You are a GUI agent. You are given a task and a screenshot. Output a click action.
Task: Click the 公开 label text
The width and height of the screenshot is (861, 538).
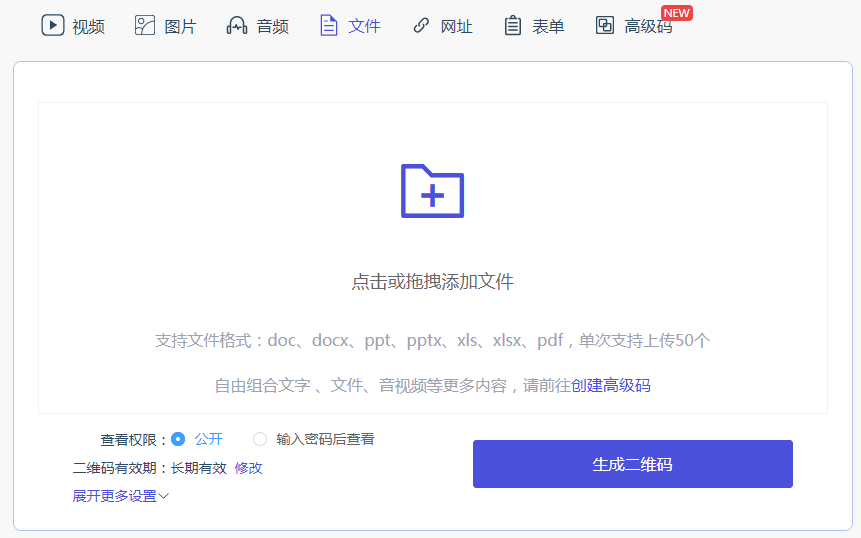pos(209,439)
